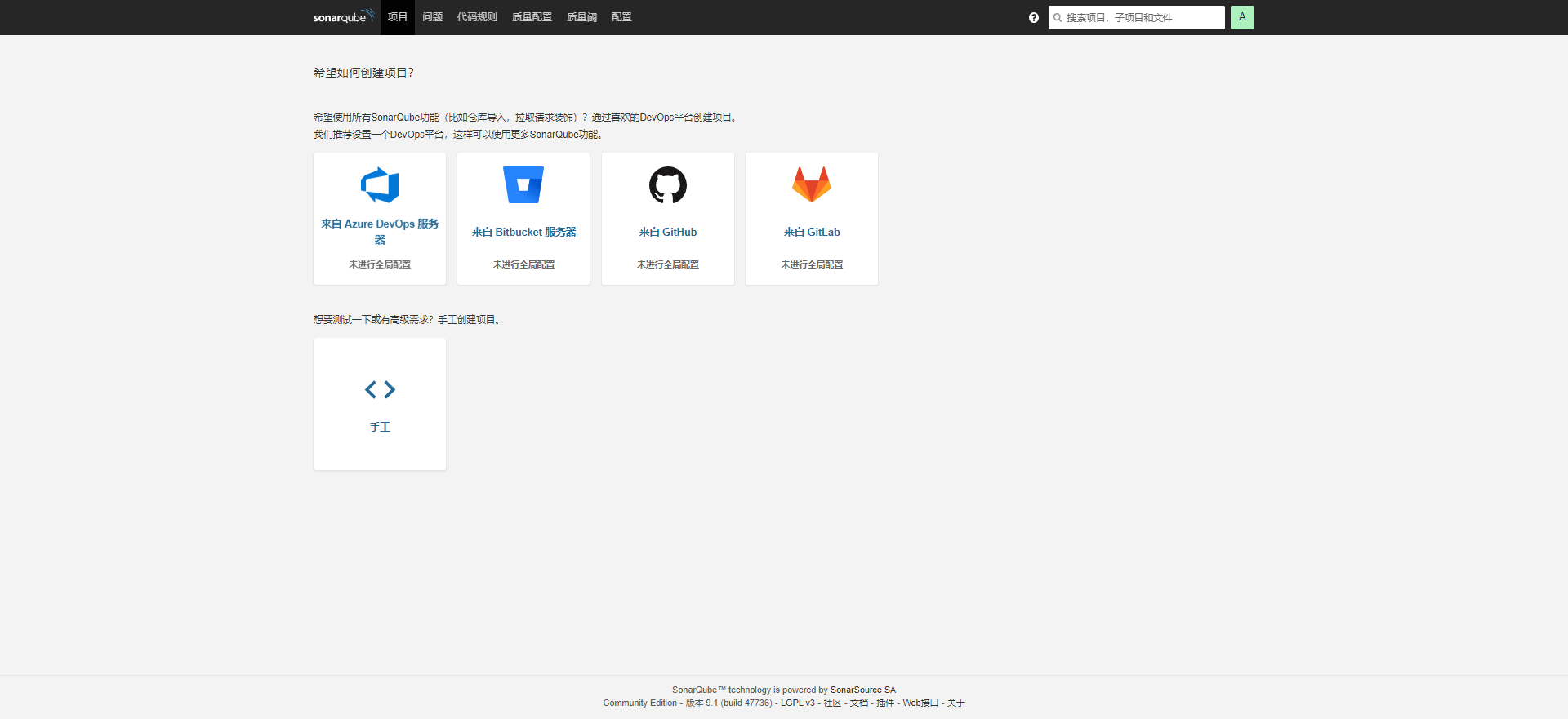
Task: Click the search magnifier icon
Action: [1058, 17]
